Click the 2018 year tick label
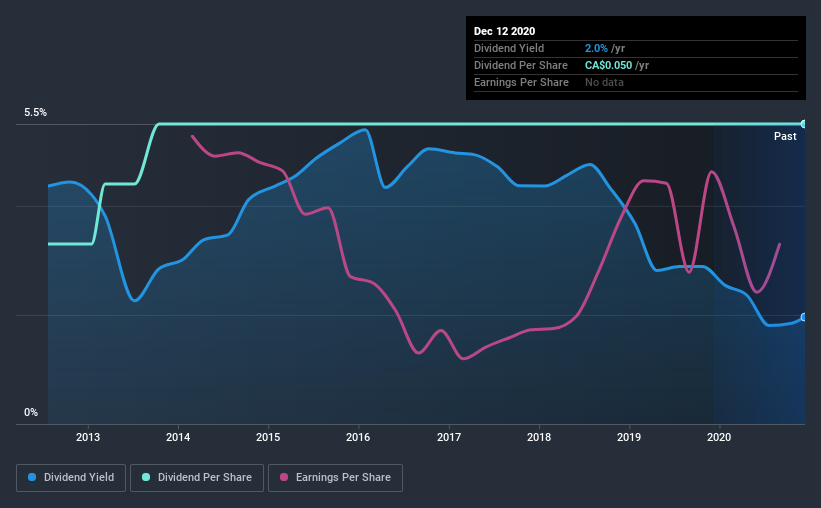Image resolution: width=821 pixels, height=508 pixels. [539, 437]
